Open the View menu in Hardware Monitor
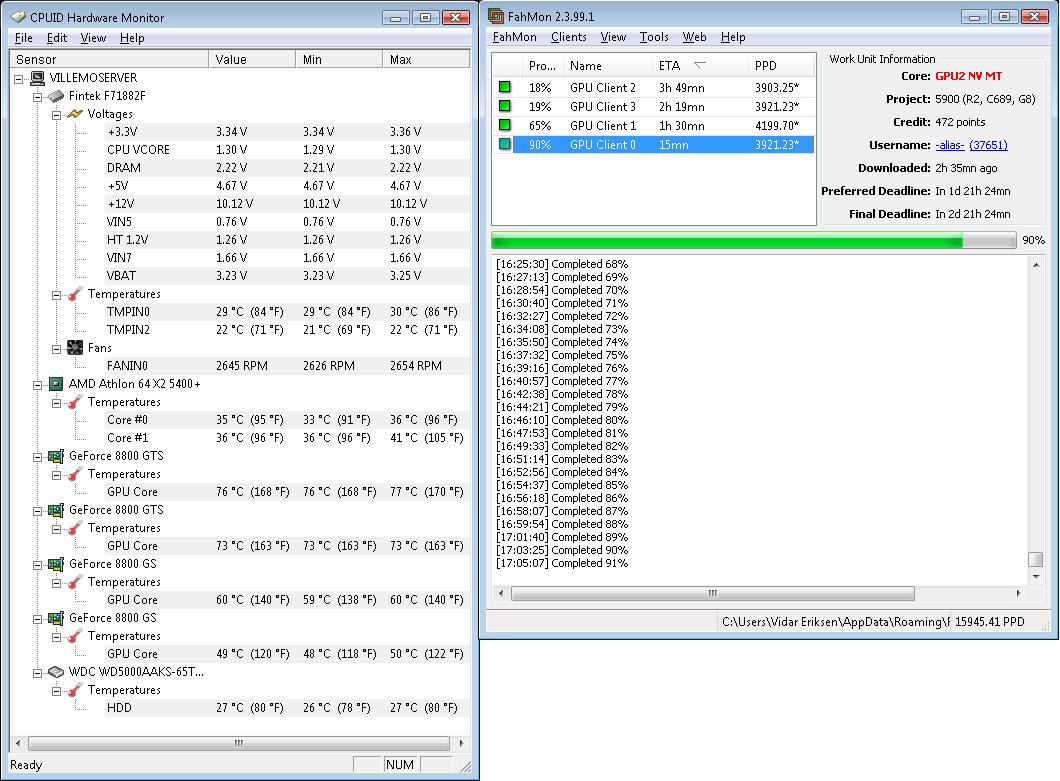The image size is (1060, 781). (x=93, y=38)
